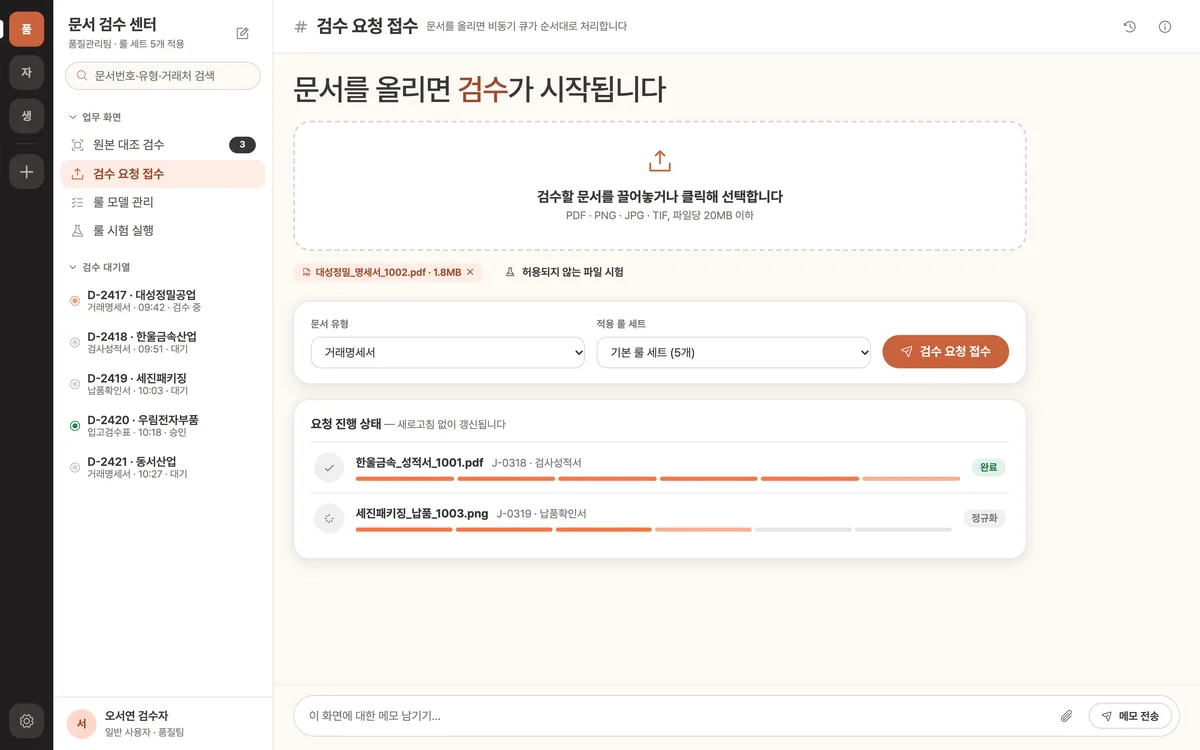Viewport: 1200px width, 750px height.
Task: Click file name 세진패키징_납품_1003.png
Action: (422, 513)
